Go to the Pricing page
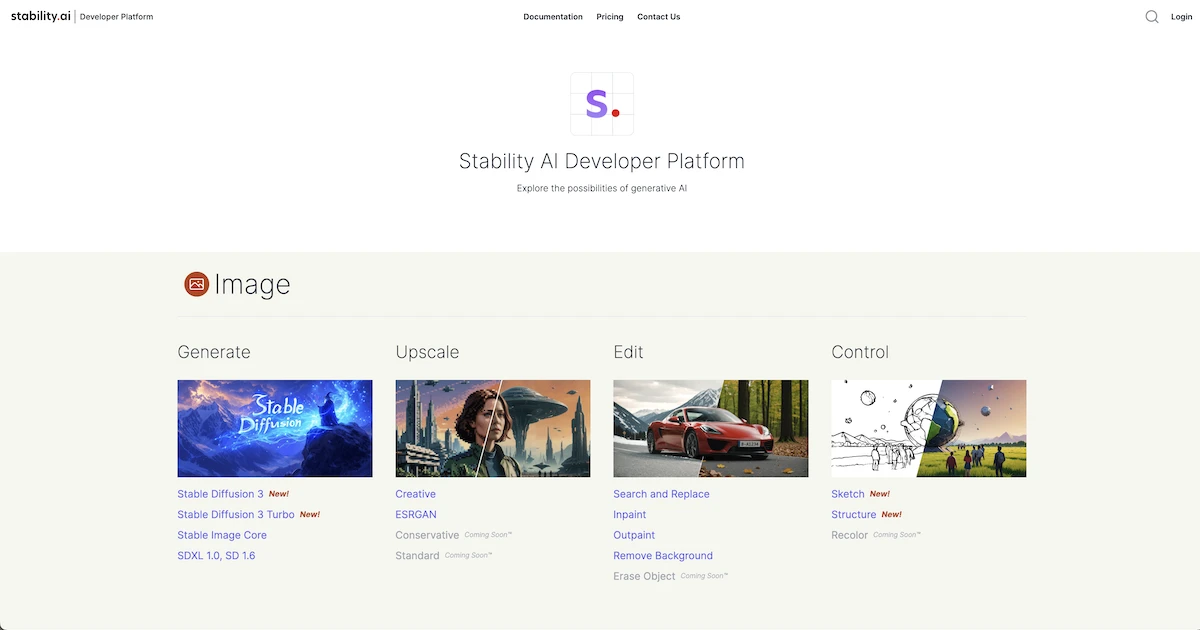 point(609,17)
